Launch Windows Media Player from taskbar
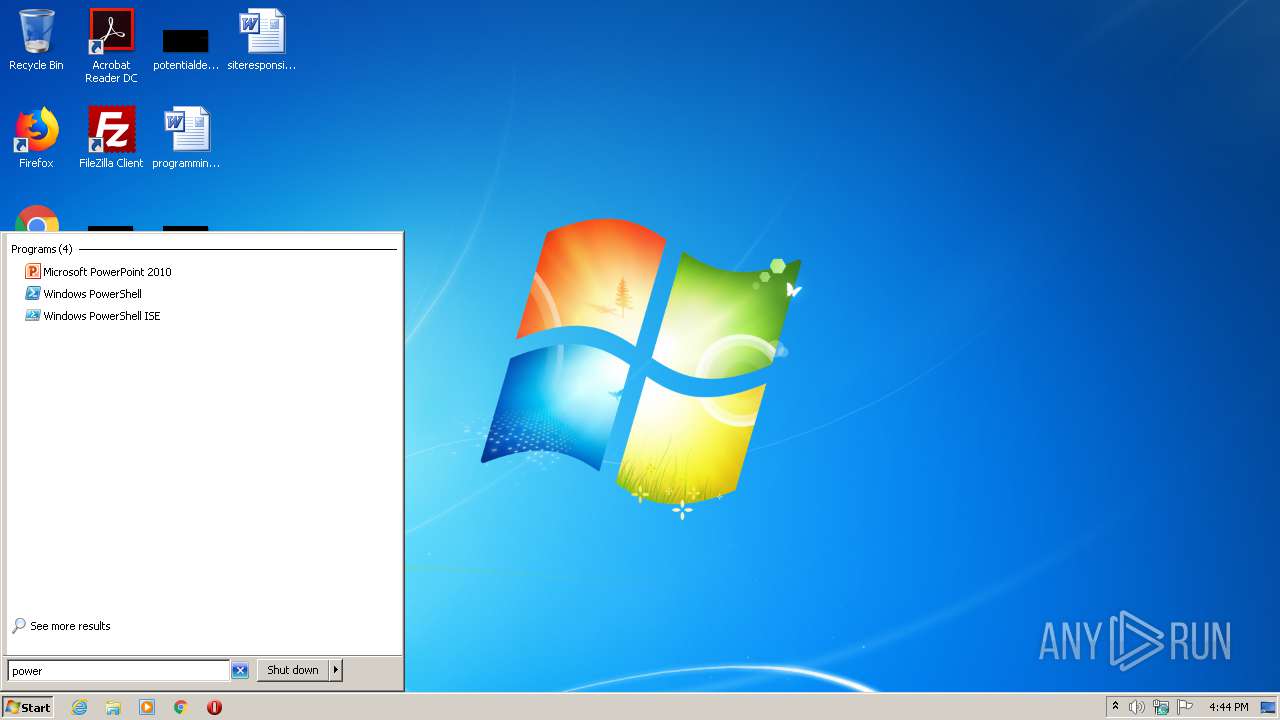 tap(147, 707)
